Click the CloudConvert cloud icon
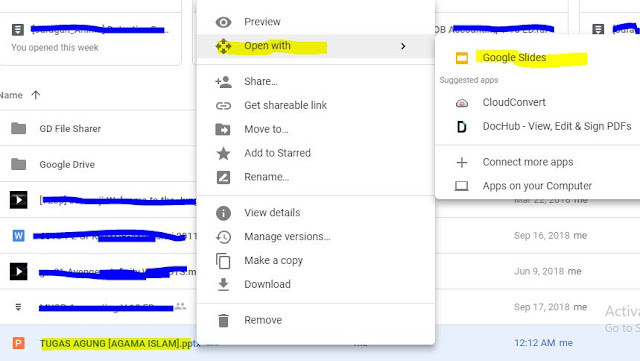This screenshot has height=361, width=640. coord(462,103)
